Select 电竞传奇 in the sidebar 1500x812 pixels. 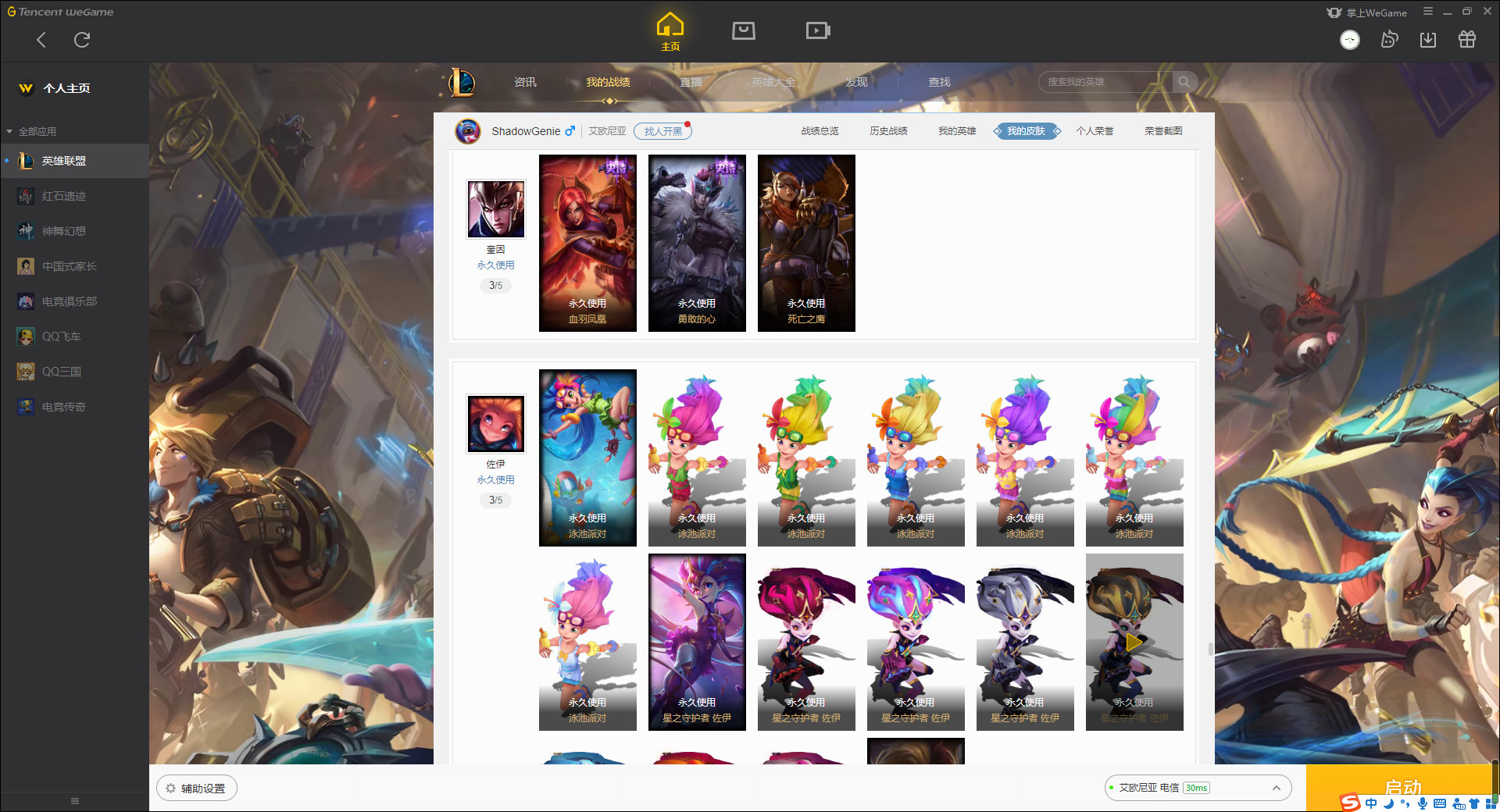tap(74, 407)
